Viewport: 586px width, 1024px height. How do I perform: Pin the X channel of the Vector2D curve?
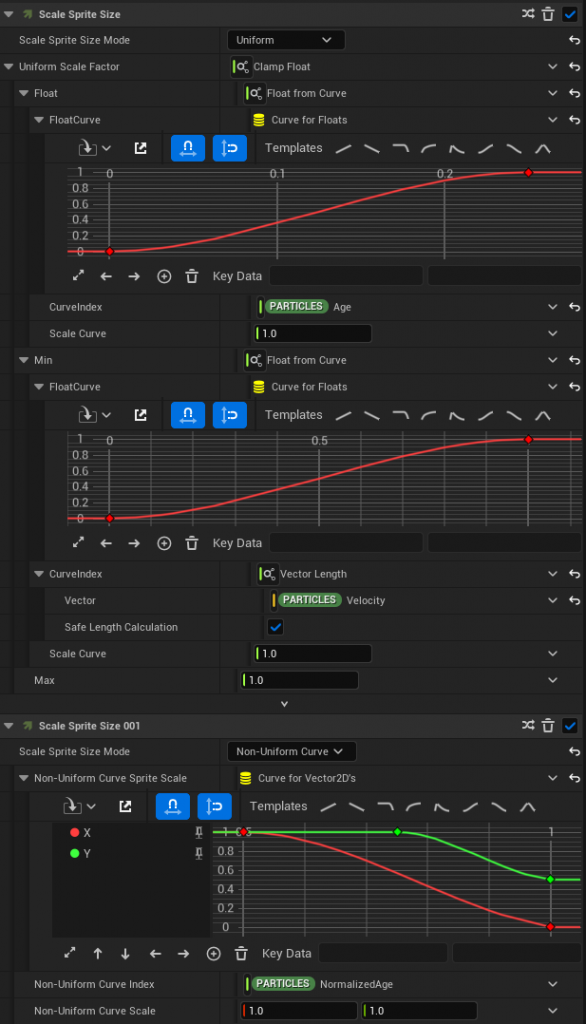199,832
